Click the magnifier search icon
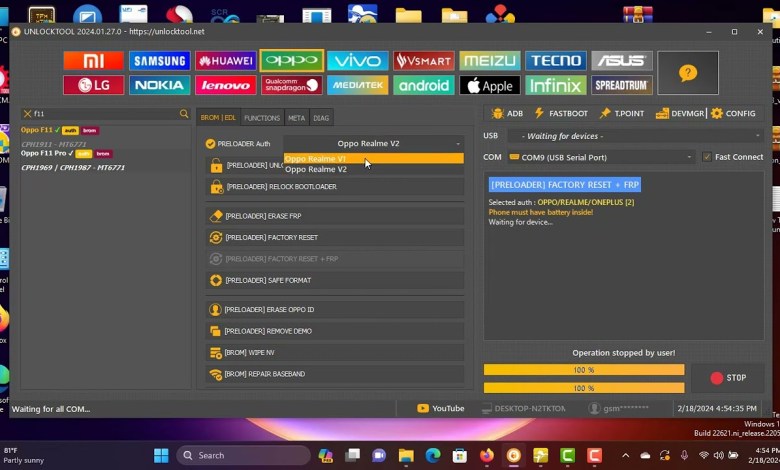780x470 pixels. click(184, 114)
